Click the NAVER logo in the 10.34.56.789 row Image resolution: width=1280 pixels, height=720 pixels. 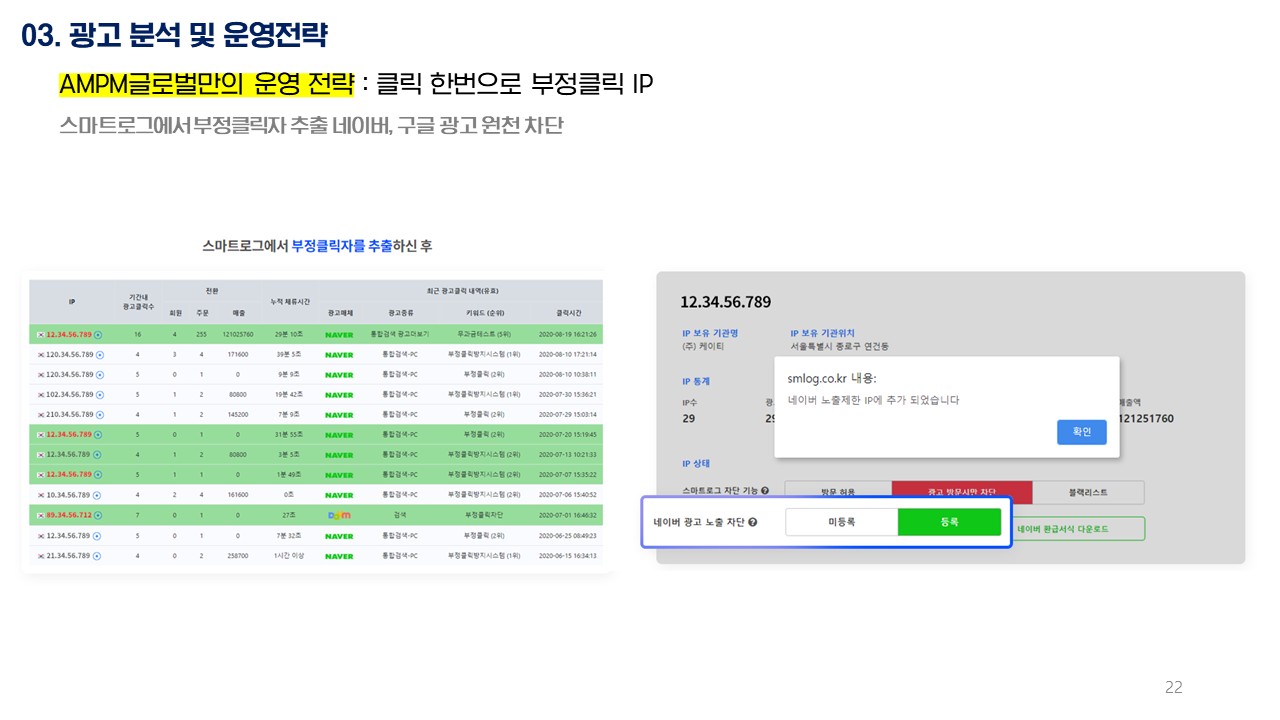339,495
